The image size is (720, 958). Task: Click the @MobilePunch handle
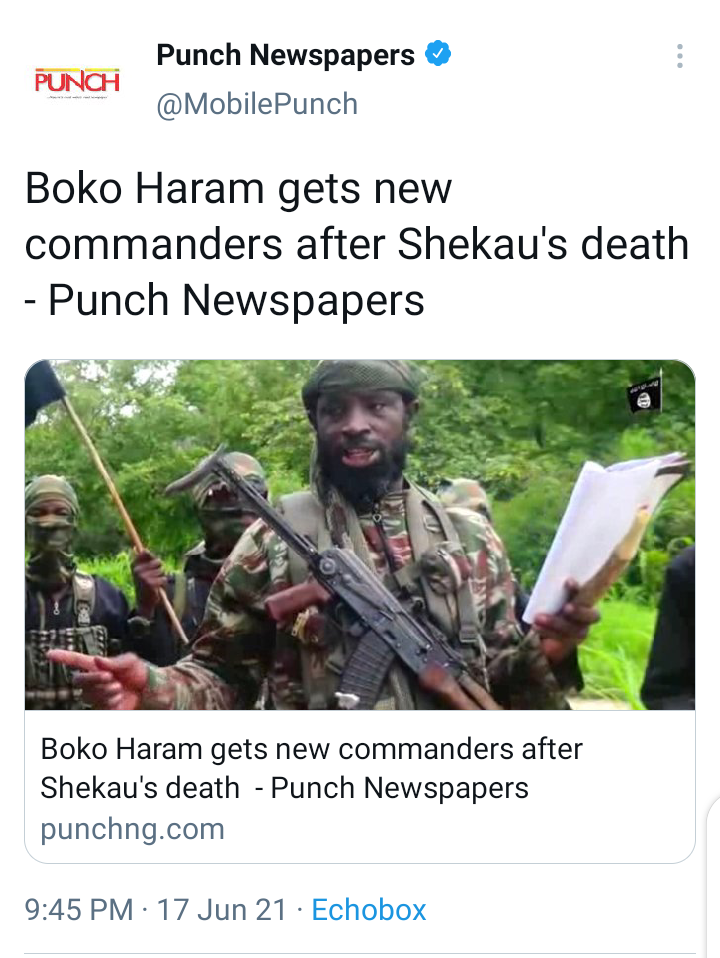257,104
